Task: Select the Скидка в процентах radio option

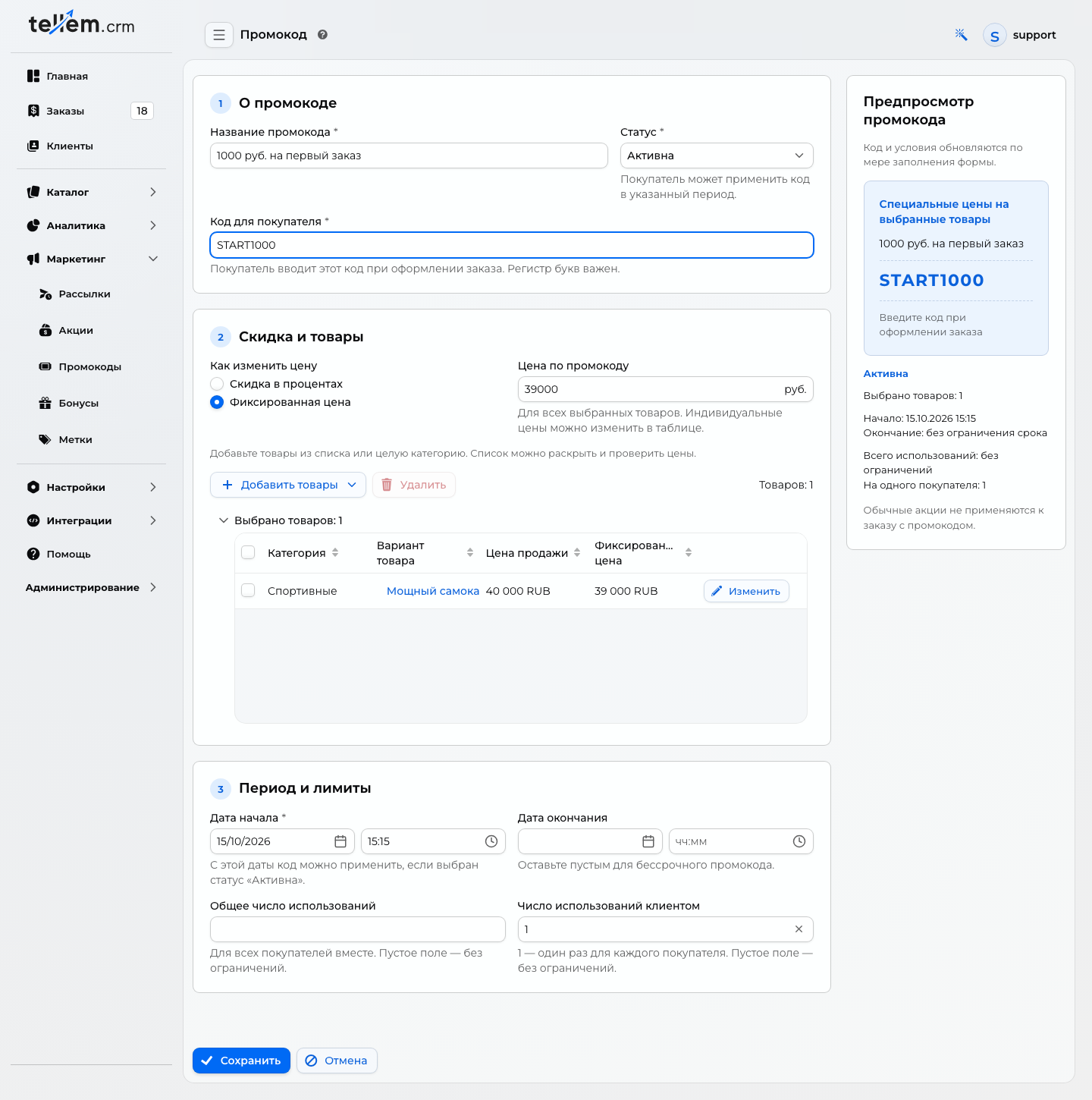Action: 217,384
